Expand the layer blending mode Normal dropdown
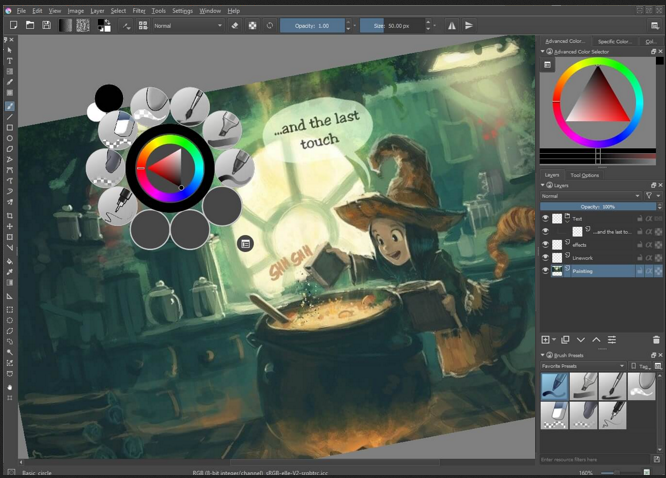This screenshot has width=666, height=478. tap(590, 196)
